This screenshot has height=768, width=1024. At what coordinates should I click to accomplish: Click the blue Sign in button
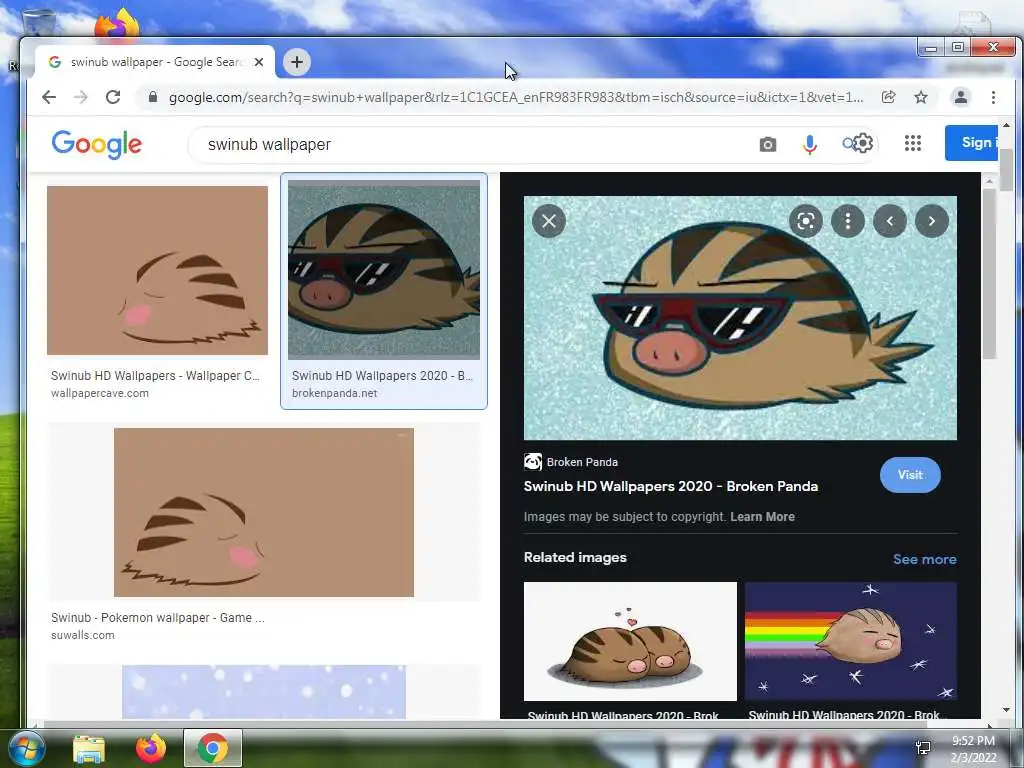[x=972, y=142]
